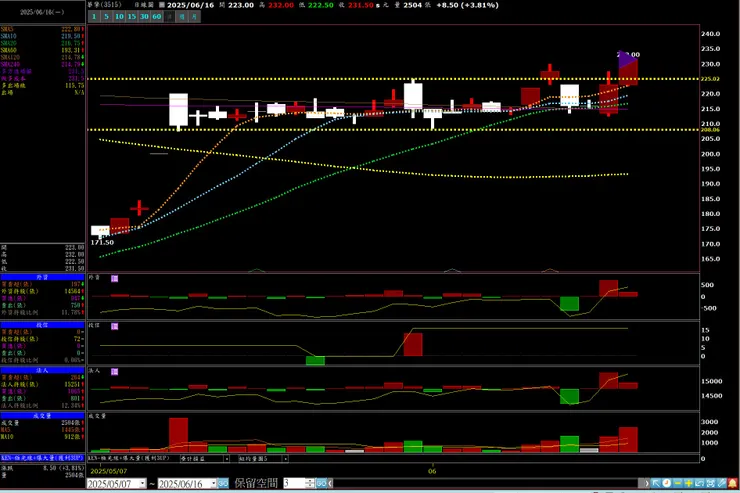Select the 10-minute timeframe button
This screenshot has height=493, width=740.
tap(119, 17)
